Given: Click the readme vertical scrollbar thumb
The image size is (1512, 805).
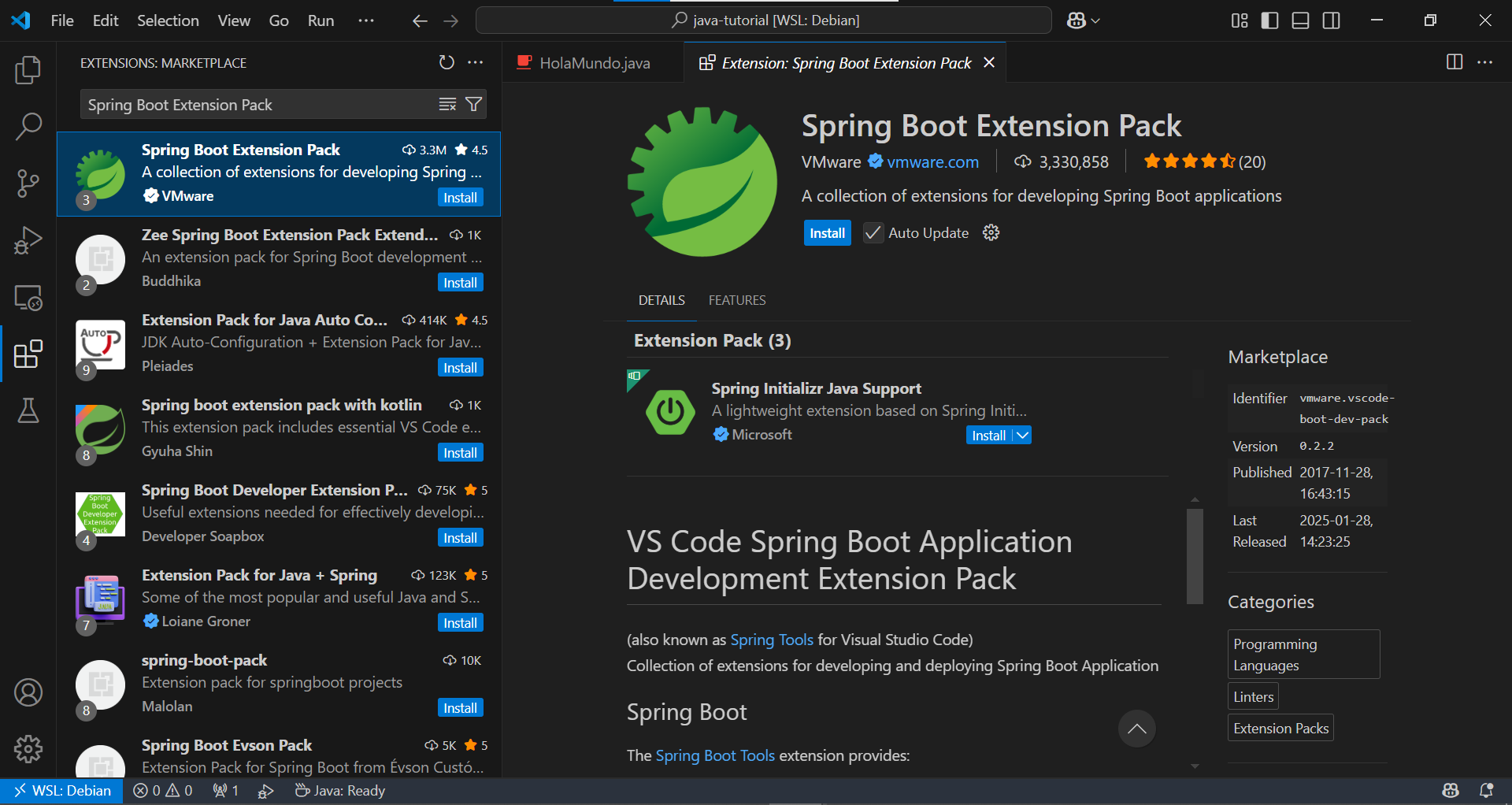Looking at the screenshot, I should pyautogui.click(x=1195, y=555).
